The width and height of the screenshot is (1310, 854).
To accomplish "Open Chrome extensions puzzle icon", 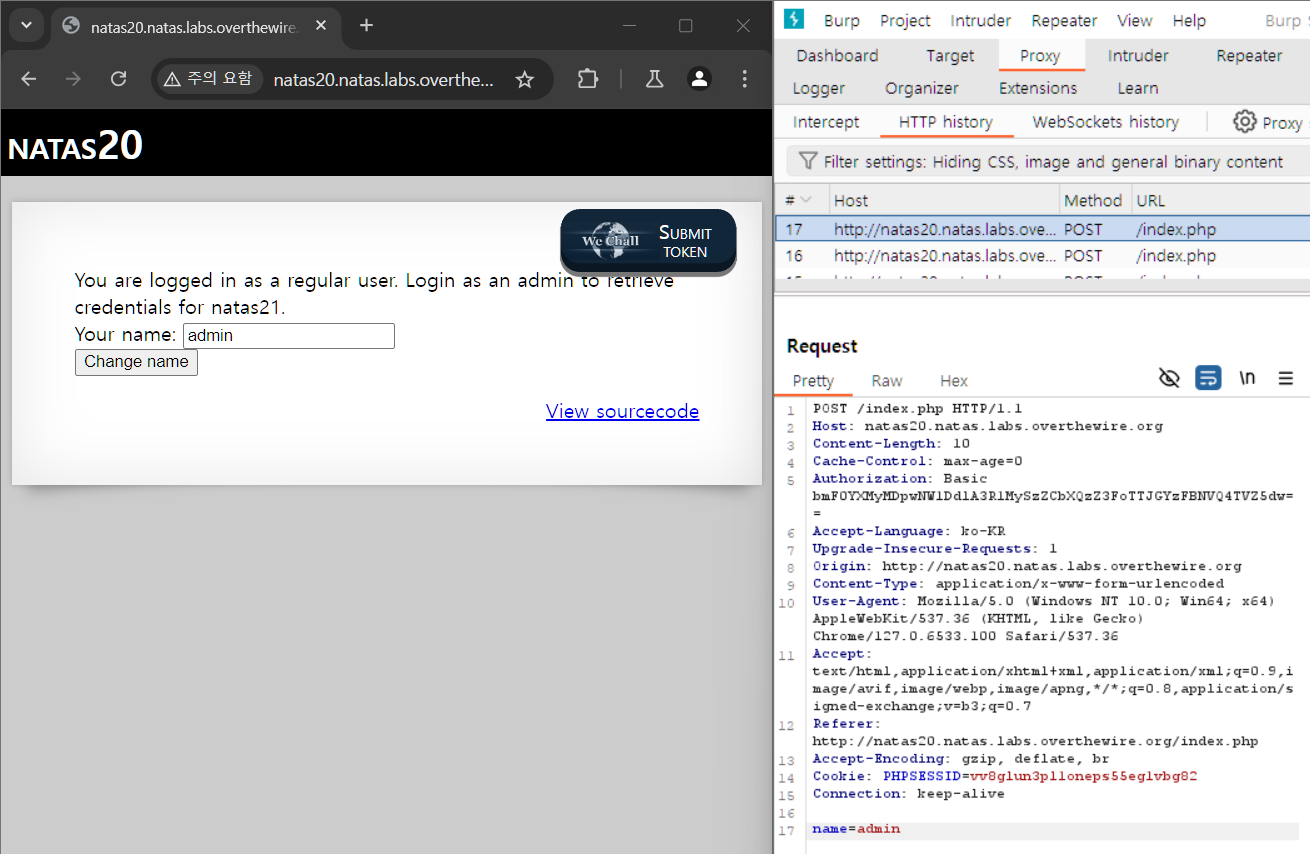I will coord(588,79).
